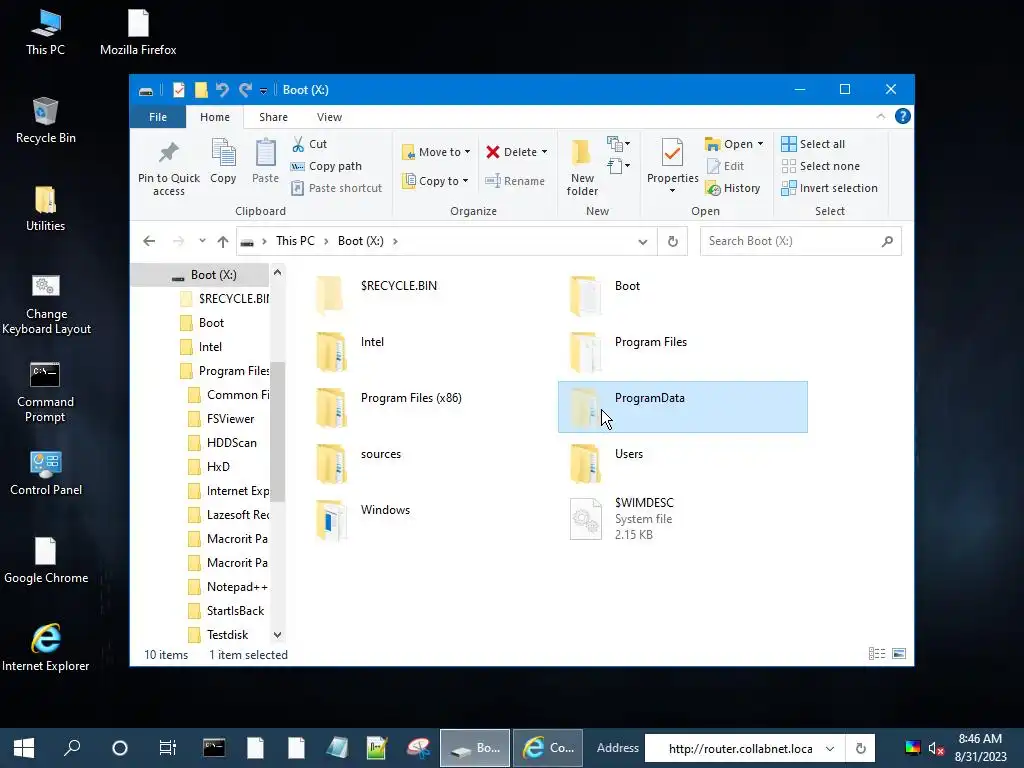The image size is (1024, 768).
Task: Click the Quick Access Properties checkmark icon
Action: (x=178, y=90)
